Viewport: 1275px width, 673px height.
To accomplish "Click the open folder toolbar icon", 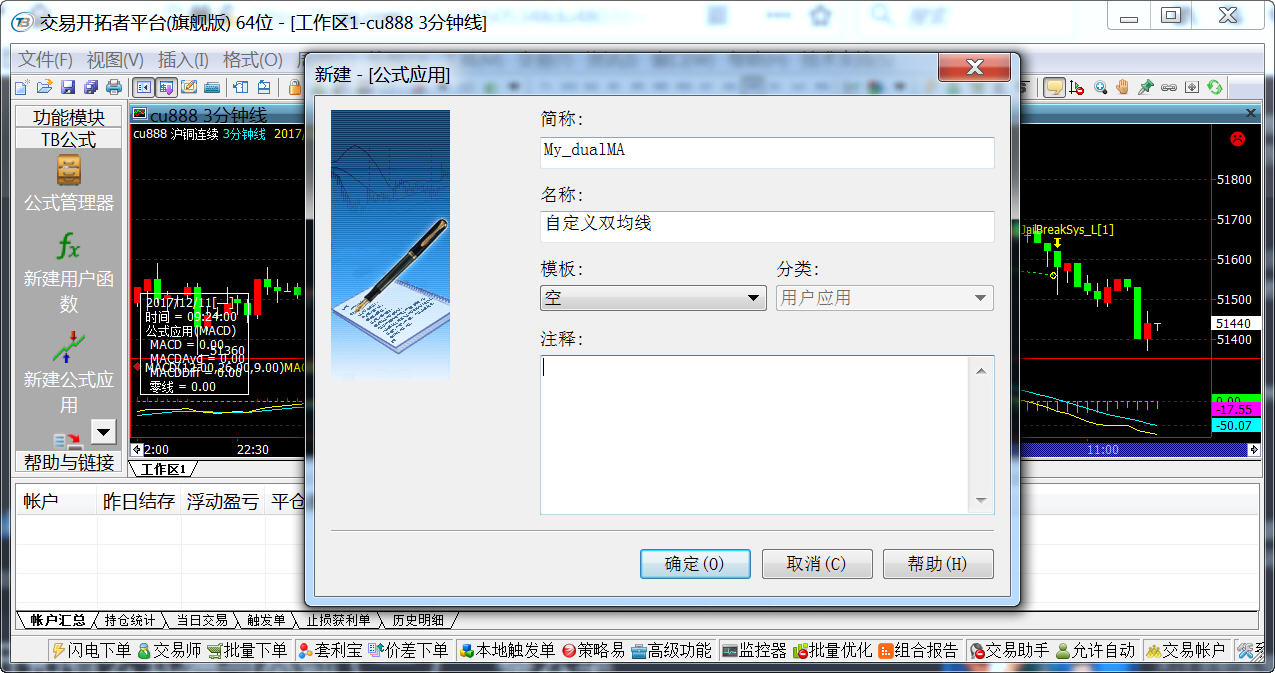I will pyautogui.click(x=46, y=87).
